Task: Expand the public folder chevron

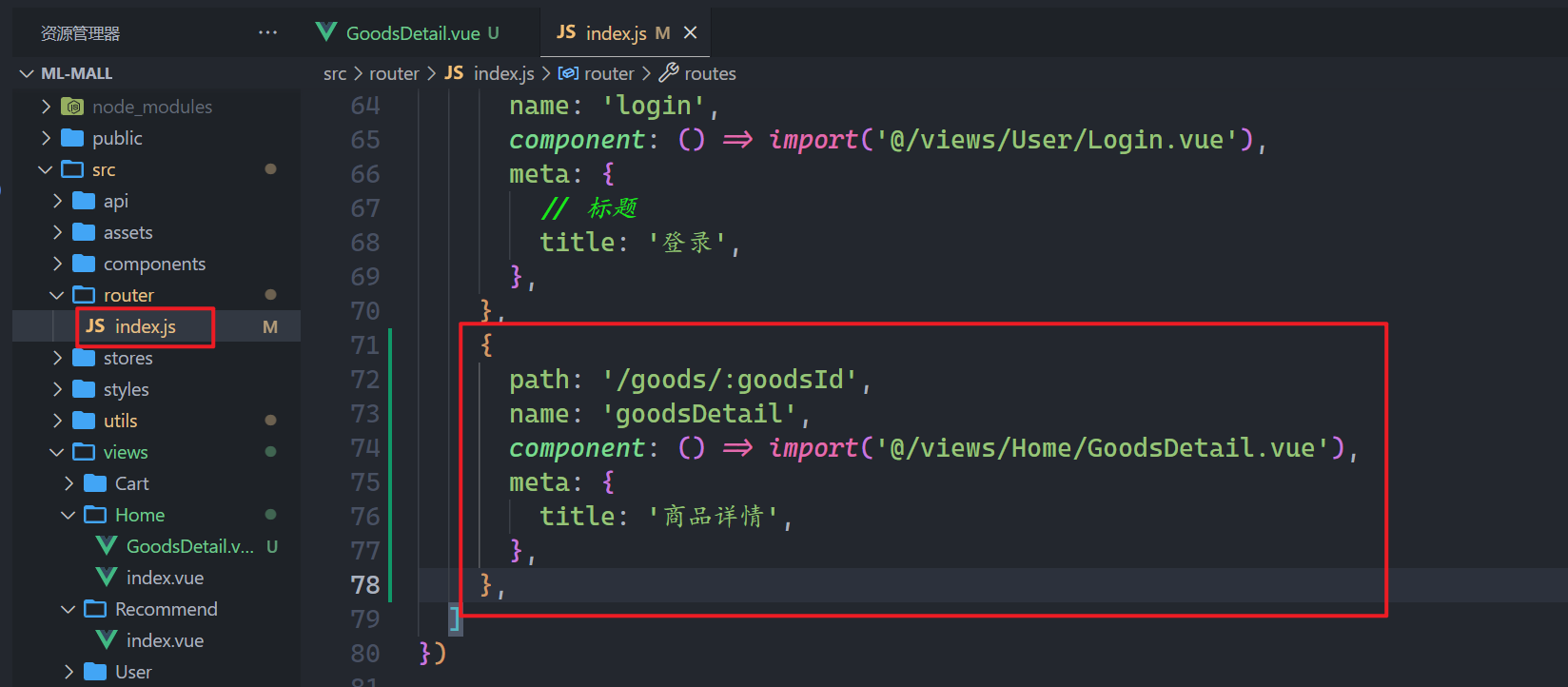Action: [x=46, y=138]
